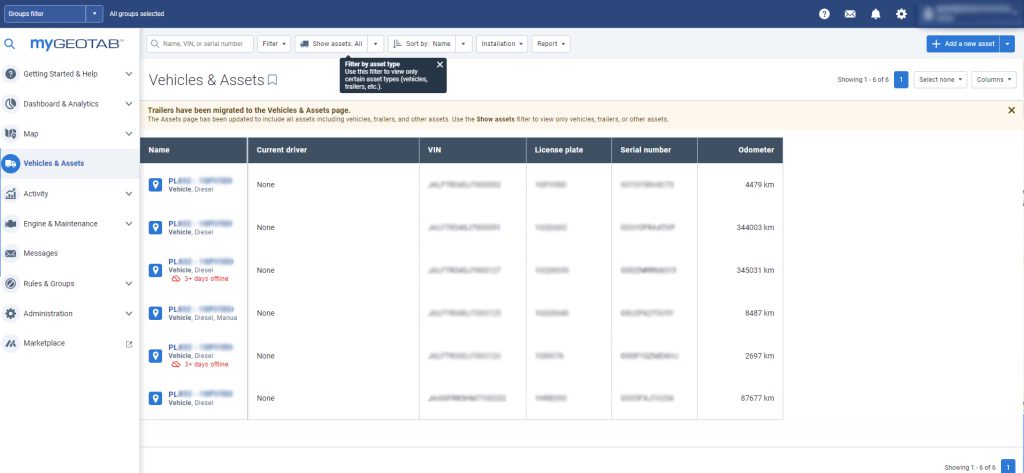Go to Marketplace in the sidebar

tap(44, 343)
